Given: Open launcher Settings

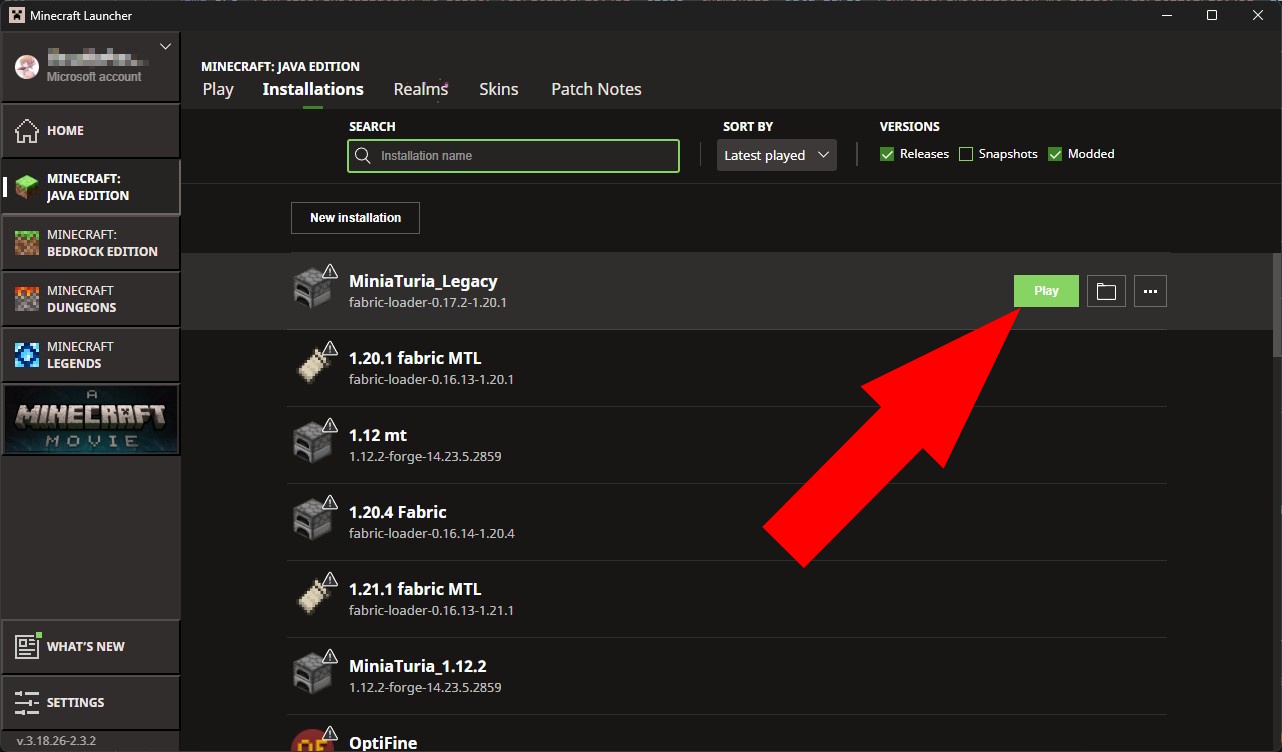Looking at the screenshot, I should point(91,703).
